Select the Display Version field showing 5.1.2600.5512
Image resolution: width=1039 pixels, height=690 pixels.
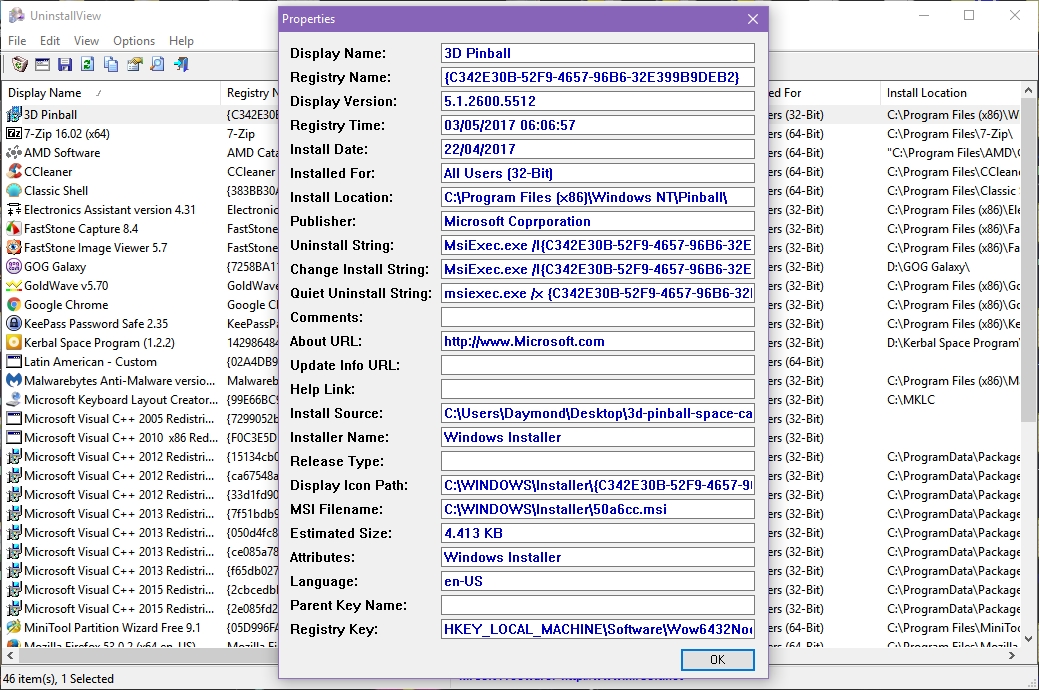click(x=598, y=101)
